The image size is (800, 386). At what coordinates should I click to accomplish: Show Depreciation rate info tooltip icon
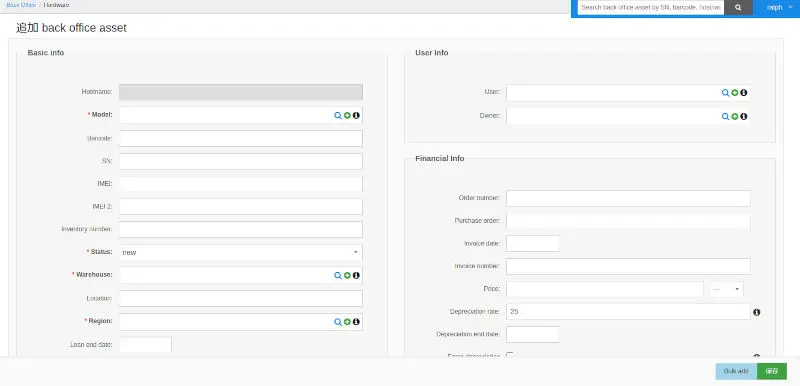click(x=757, y=312)
